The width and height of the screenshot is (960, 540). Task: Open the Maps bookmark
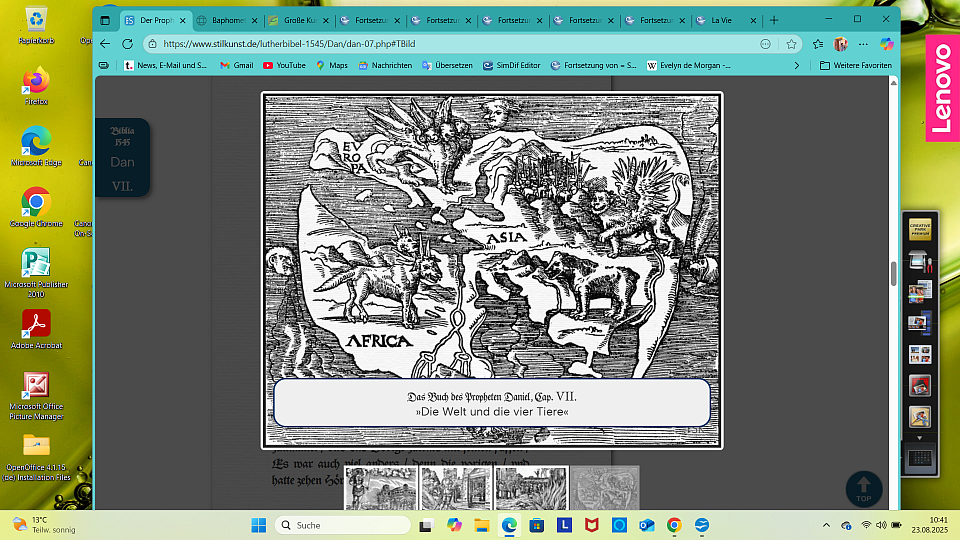pos(331,66)
